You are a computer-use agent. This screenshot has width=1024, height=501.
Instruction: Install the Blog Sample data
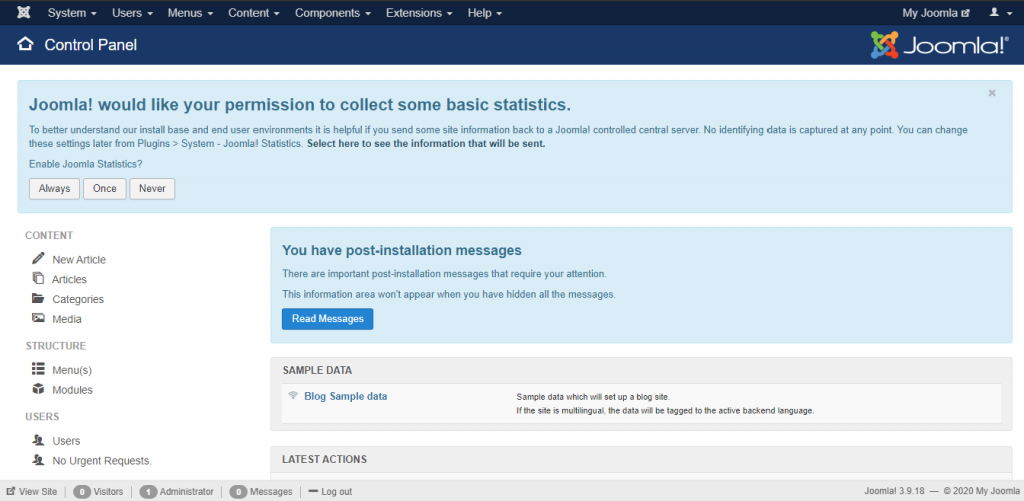(x=345, y=396)
